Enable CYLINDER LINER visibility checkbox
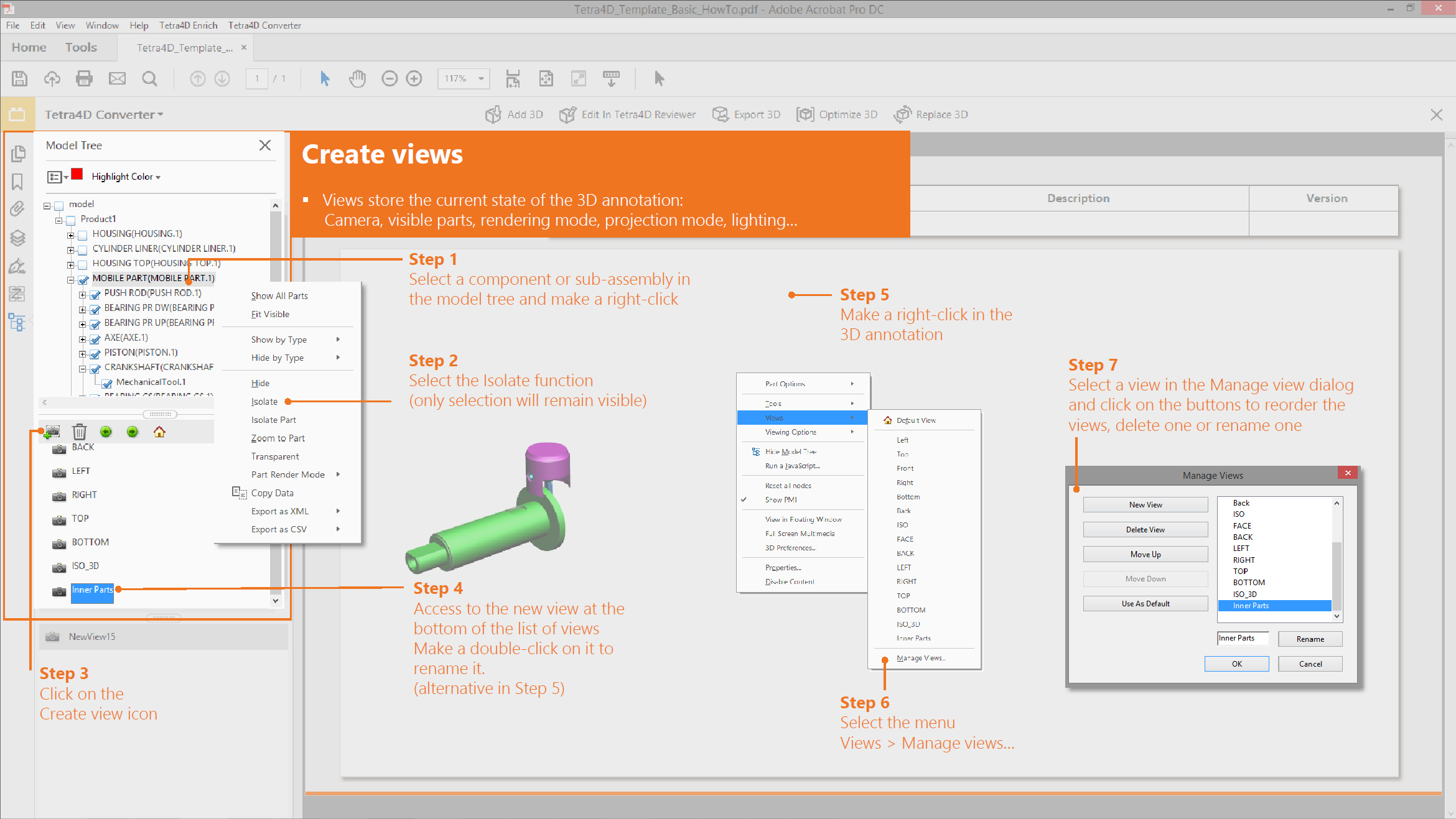The height and width of the screenshot is (819, 1456). pos(82,250)
